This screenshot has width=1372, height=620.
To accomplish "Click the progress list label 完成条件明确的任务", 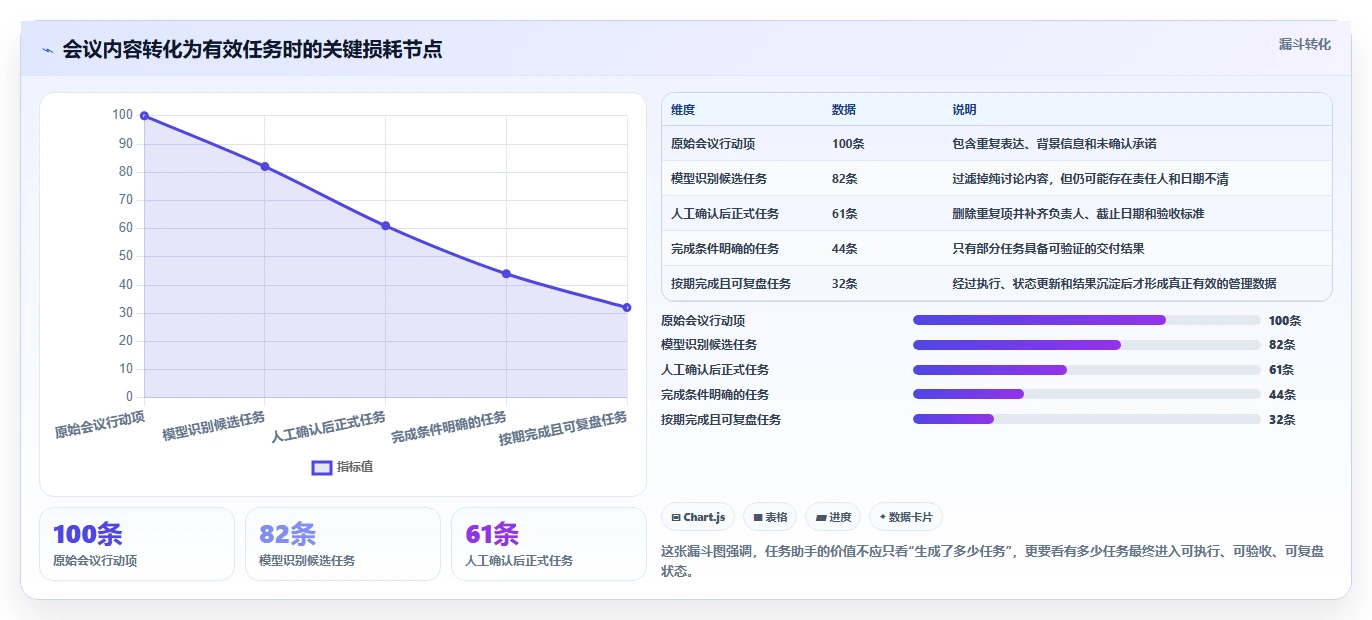I will click(715, 395).
